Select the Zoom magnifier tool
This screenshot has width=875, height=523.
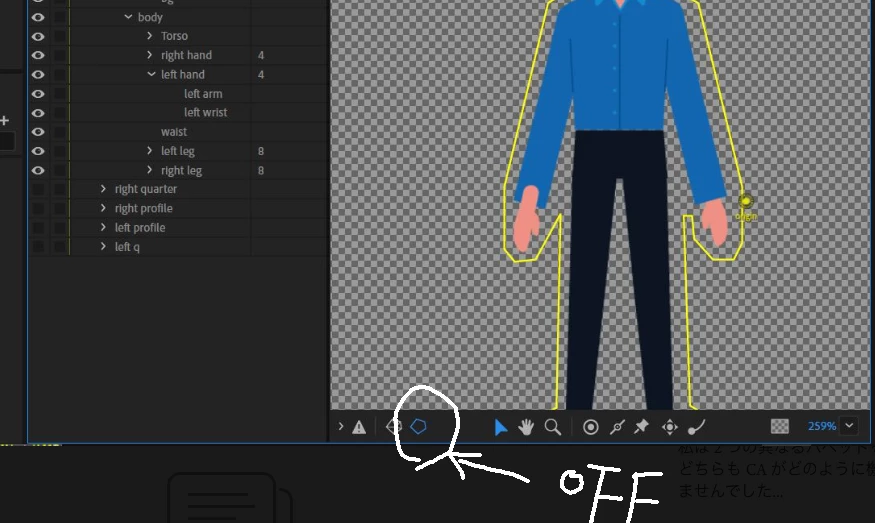(552, 427)
